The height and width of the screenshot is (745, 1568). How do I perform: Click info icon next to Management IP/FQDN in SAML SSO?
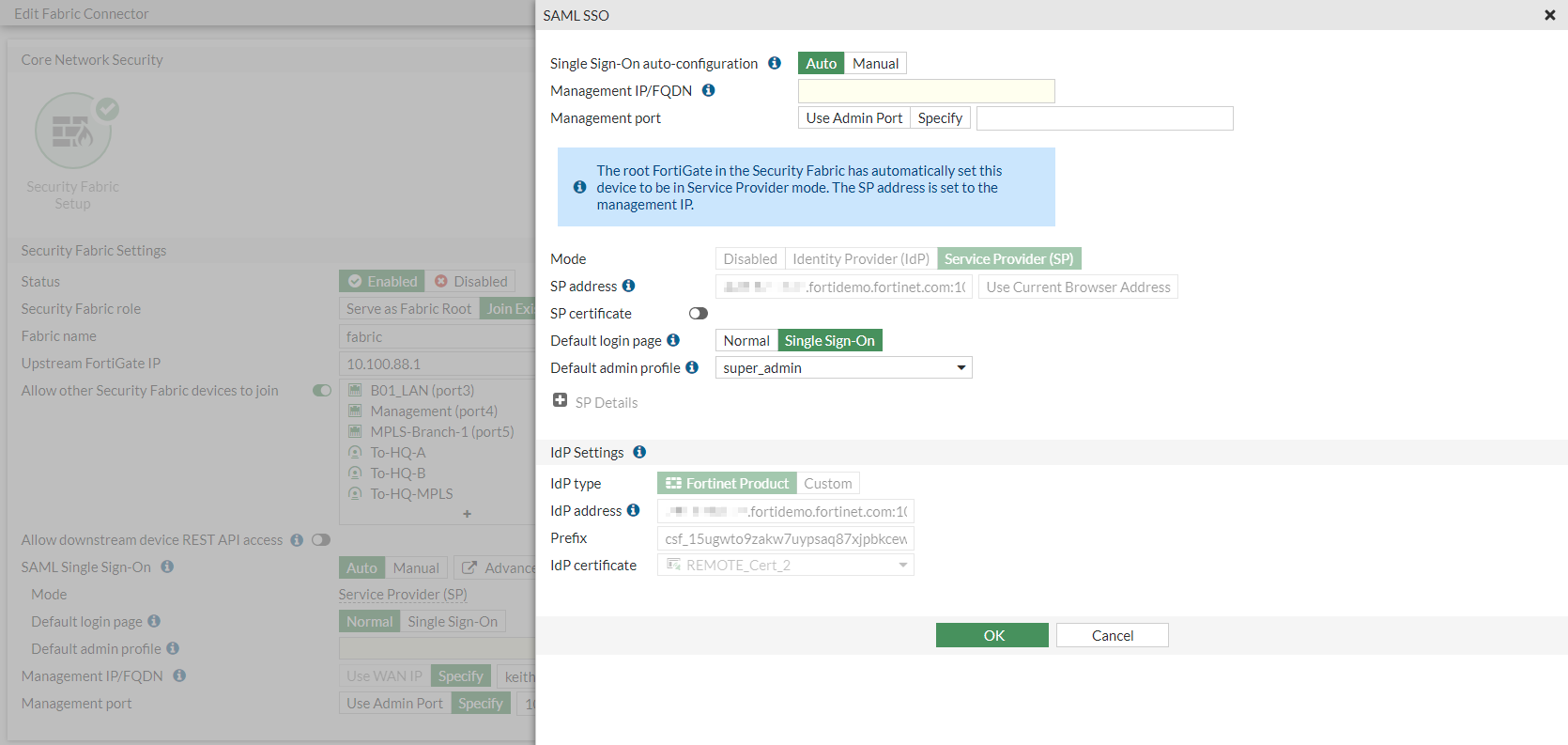tap(709, 90)
